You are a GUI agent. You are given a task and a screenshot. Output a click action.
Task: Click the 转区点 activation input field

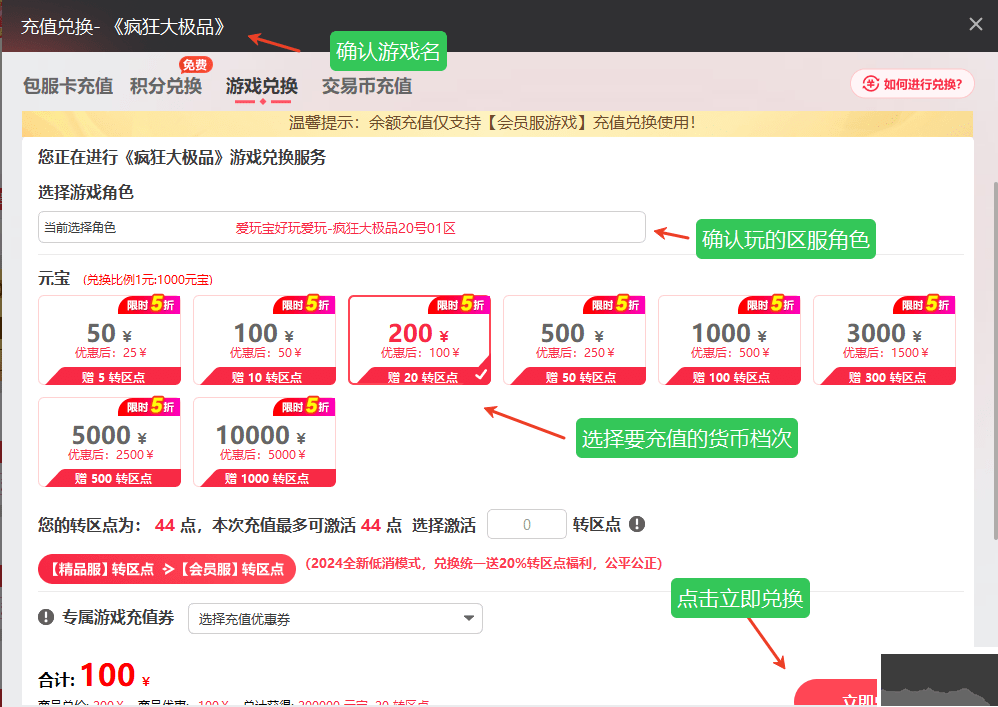pyautogui.click(x=526, y=524)
